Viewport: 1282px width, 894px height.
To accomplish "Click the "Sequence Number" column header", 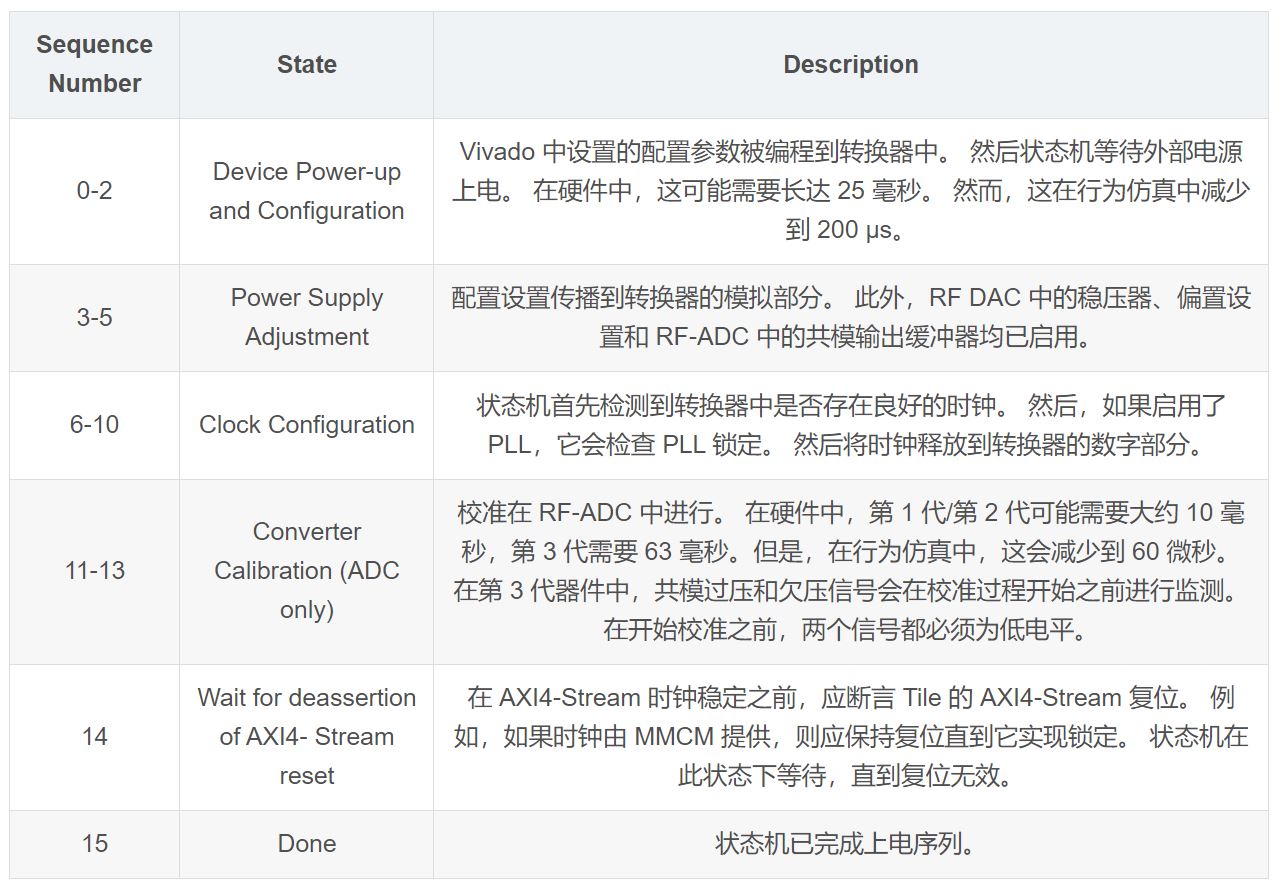I will (95, 65).
